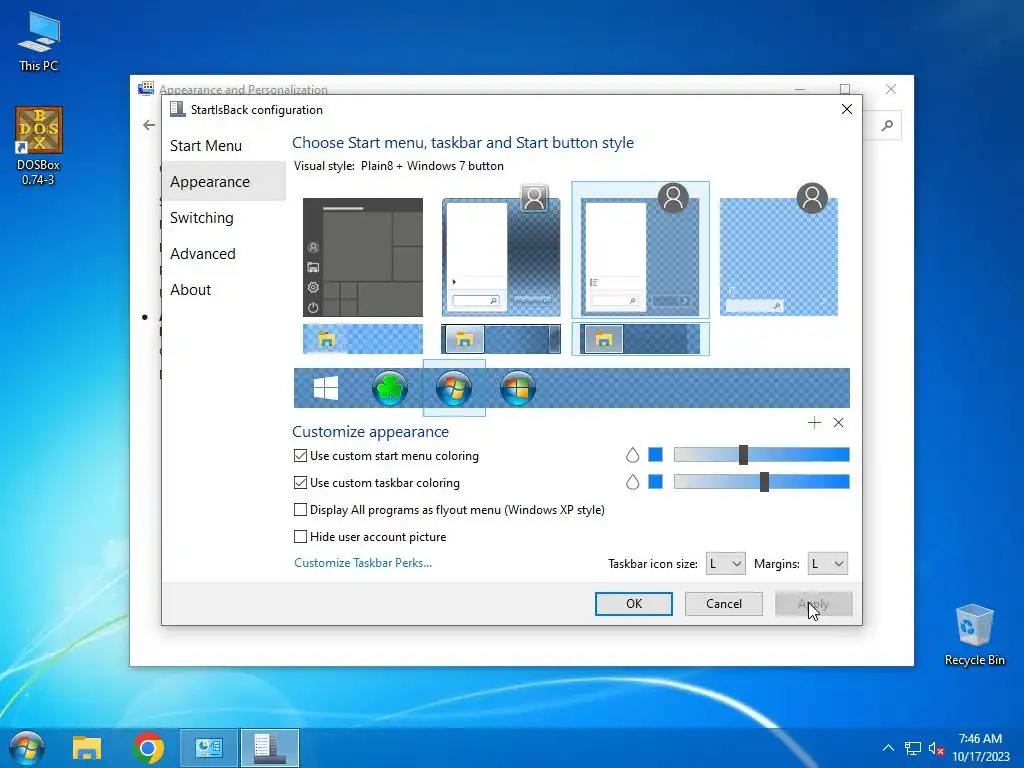Open the Advanced settings tab

[223, 253]
